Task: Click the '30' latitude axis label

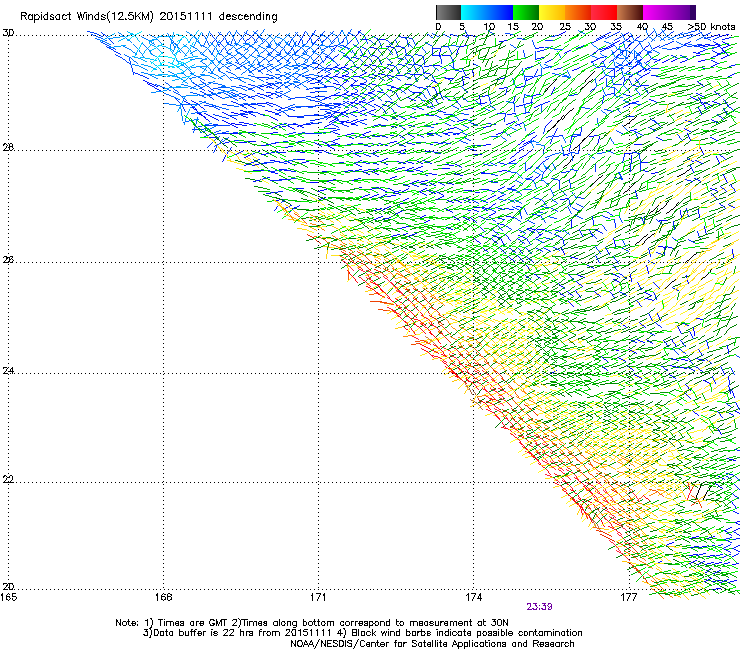Action: pos(8,33)
